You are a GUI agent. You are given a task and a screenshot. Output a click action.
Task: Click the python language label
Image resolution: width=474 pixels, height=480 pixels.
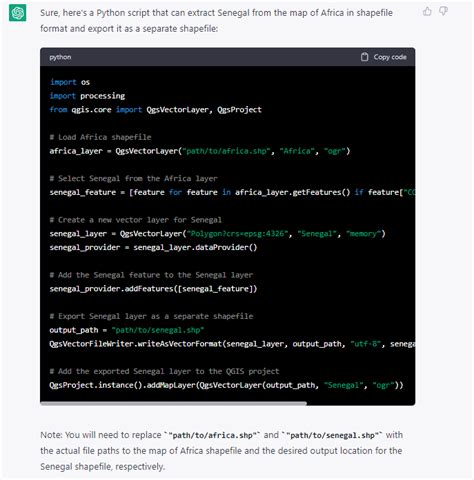[60, 57]
